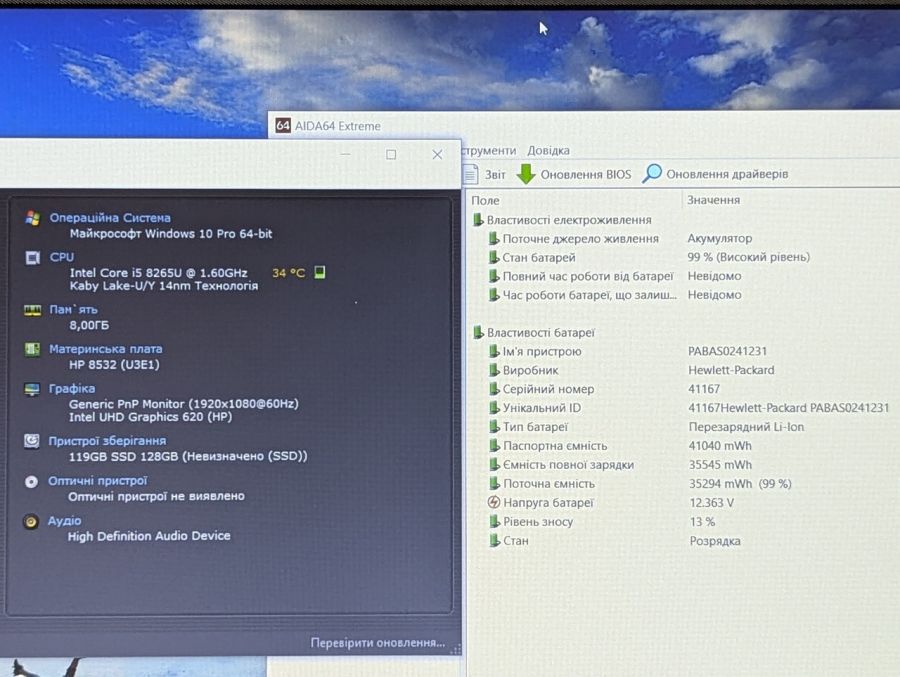The width and height of the screenshot is (900, 677).
Task: Click the icon beside Виробник row
Action: 494,370
